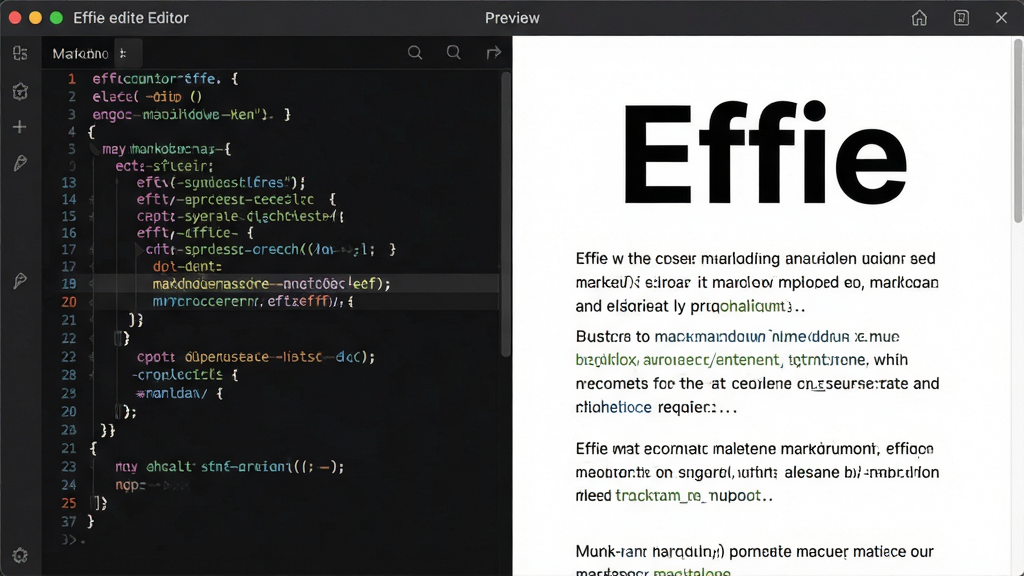1024x576 pixels.
Task: Click the left search magnifier icon
Action: click(x=415, y=53)
